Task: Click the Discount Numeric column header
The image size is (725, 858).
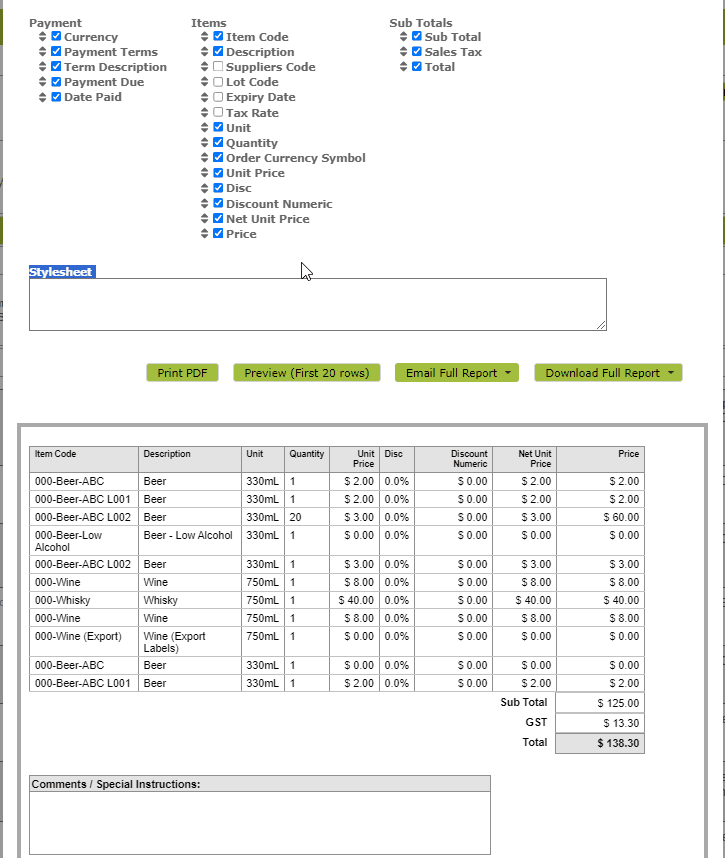Action: pyautogui.click(x=454, y=459)
